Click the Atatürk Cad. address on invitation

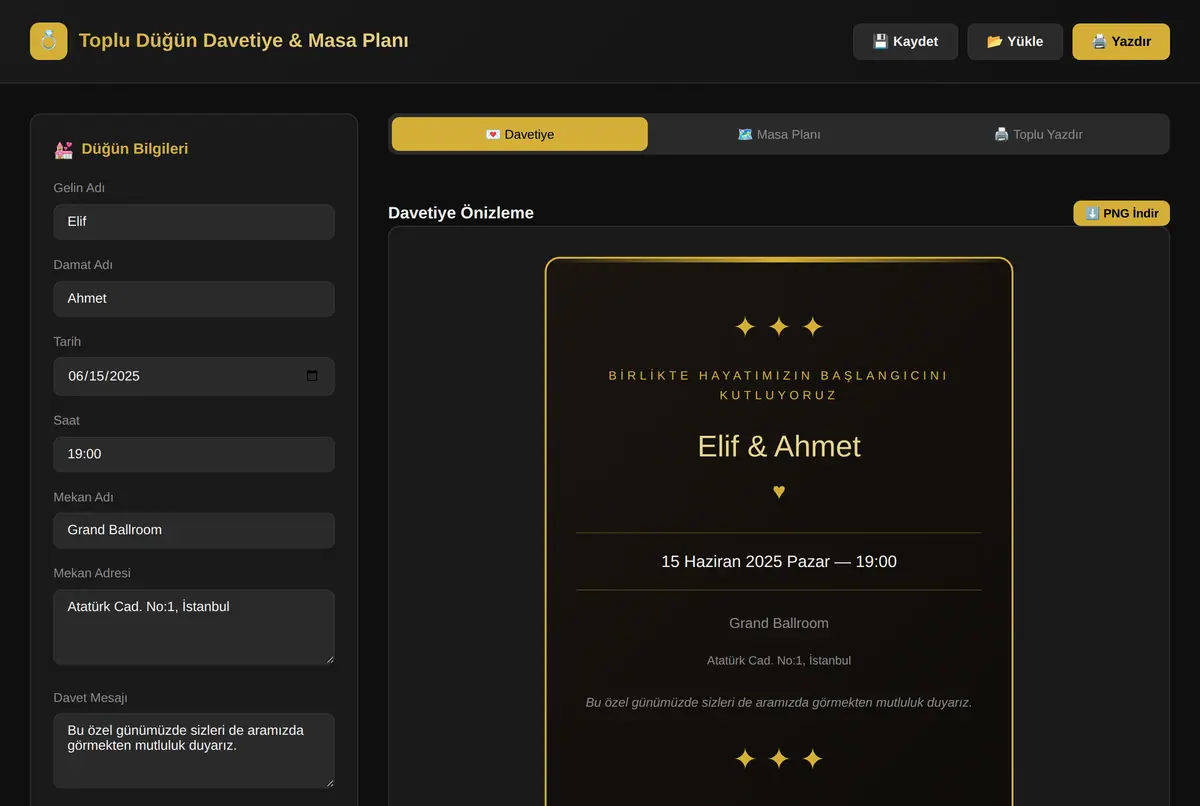tap(779, 661)
